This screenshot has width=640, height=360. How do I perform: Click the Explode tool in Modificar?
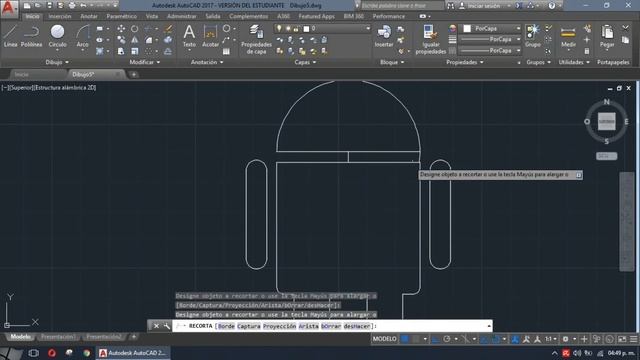tap(168, 40)
